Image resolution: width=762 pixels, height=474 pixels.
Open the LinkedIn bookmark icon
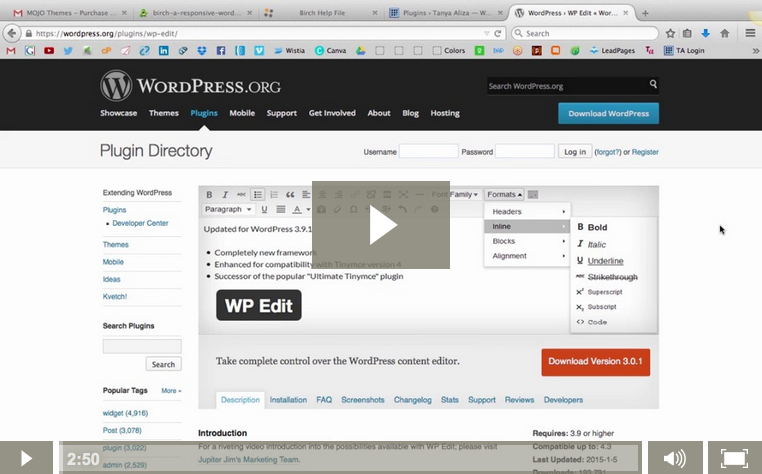tap(164, 51)
